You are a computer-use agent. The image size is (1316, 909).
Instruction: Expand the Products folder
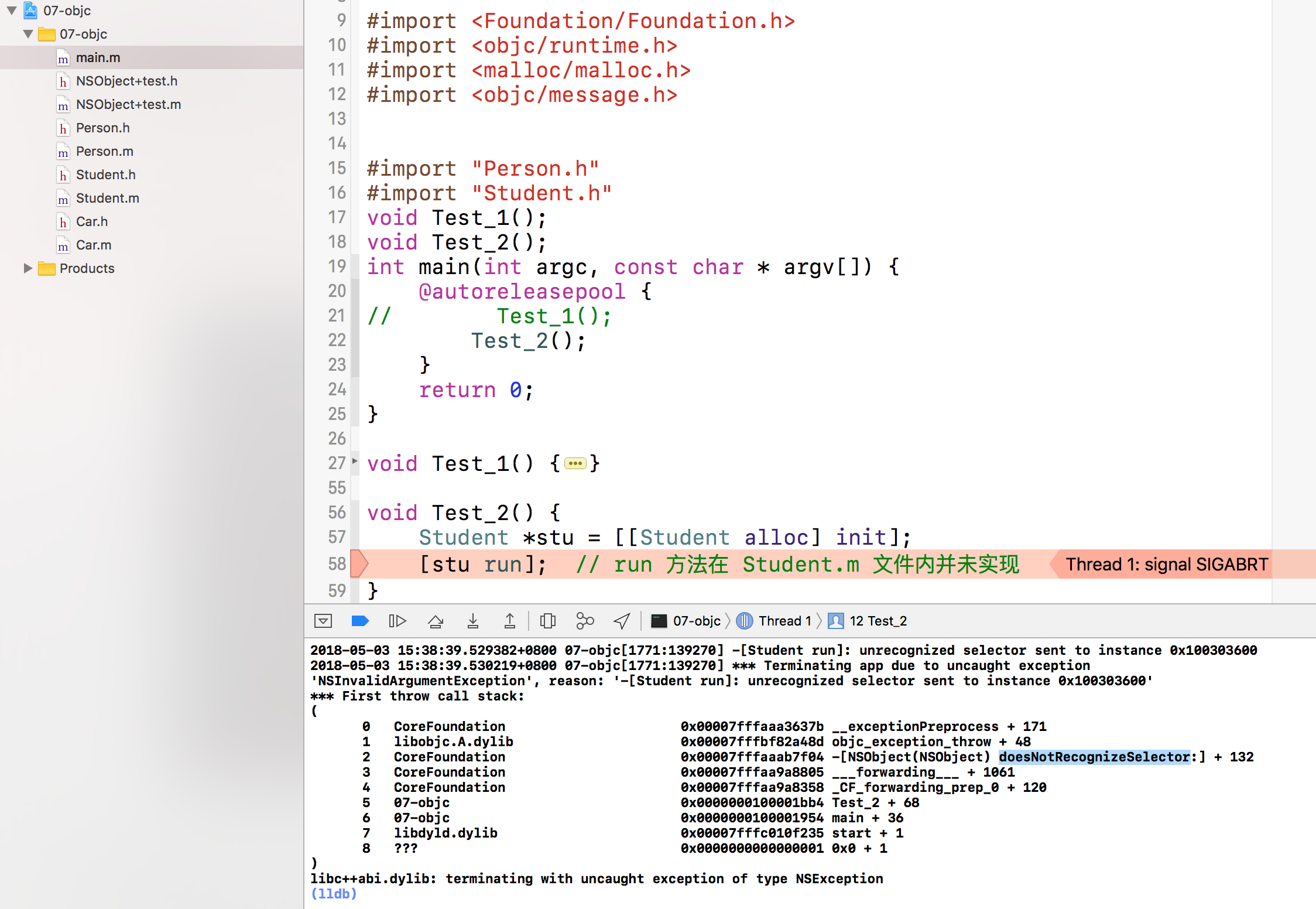[x=28, y=268]
